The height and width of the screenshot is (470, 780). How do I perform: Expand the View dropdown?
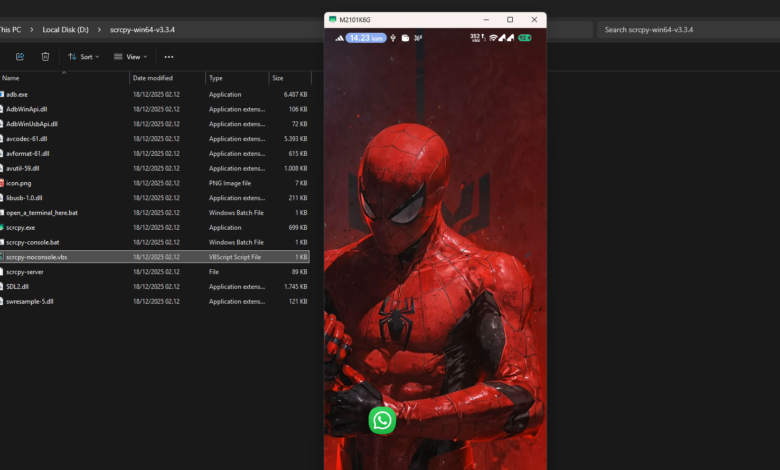130,57
